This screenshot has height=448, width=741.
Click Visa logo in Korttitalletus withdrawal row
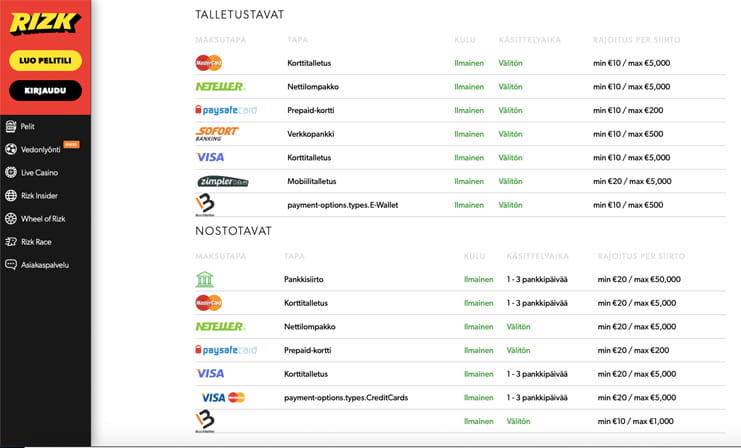point(210,374)
